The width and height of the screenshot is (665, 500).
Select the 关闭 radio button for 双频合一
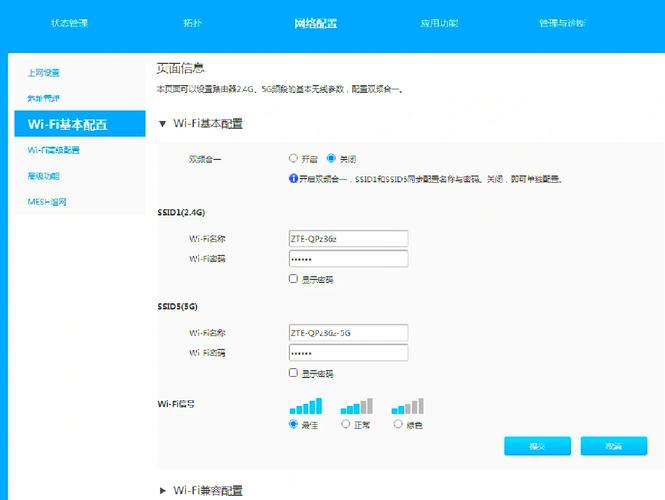pos(332,158)
